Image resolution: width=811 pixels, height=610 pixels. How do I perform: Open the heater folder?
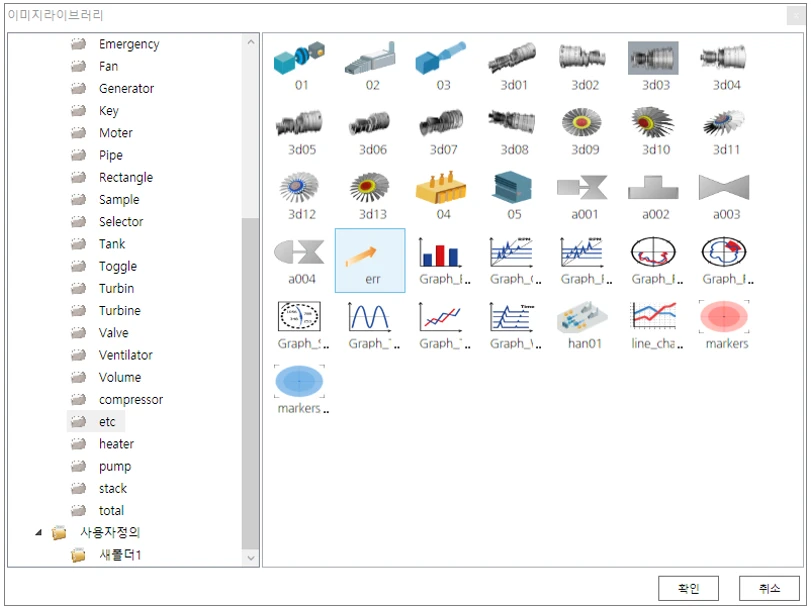pyautogui.click(x=116, y=444)
